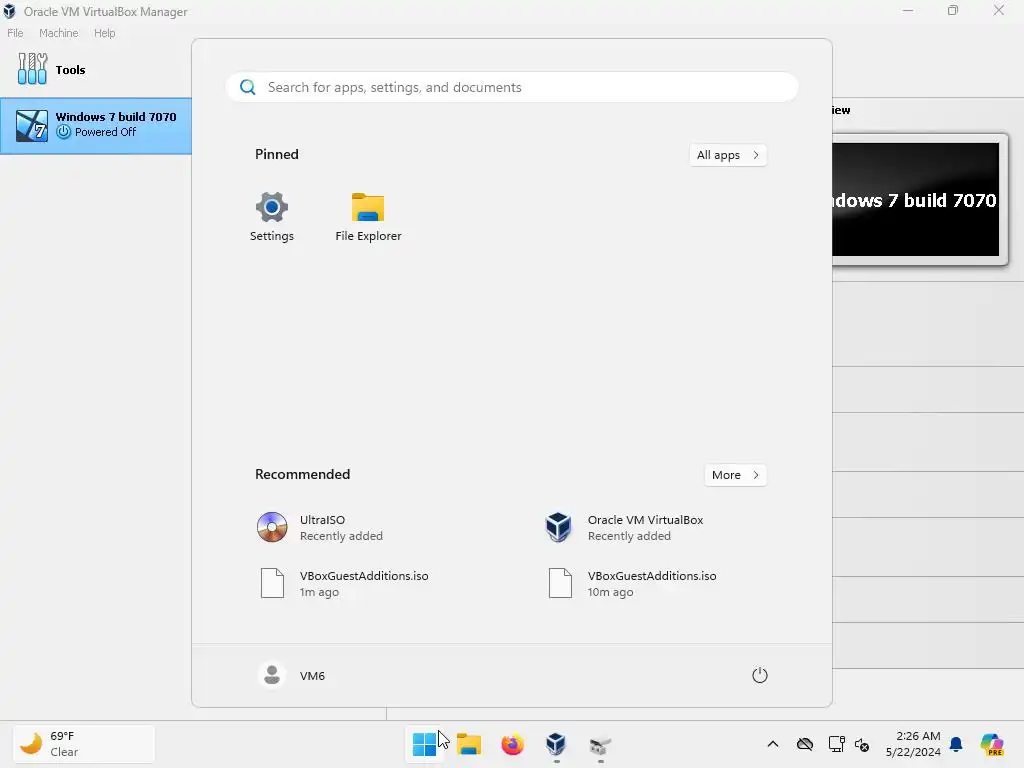Open the File menu in VirtualBox
Image resolution: width=1024 pixels, height=768 pixels.
click(x=15, y=33)
